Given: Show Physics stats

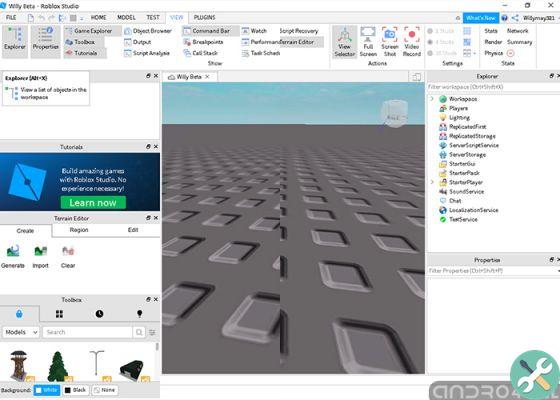Looking at the screenshot, I should (x=494, y=53).
